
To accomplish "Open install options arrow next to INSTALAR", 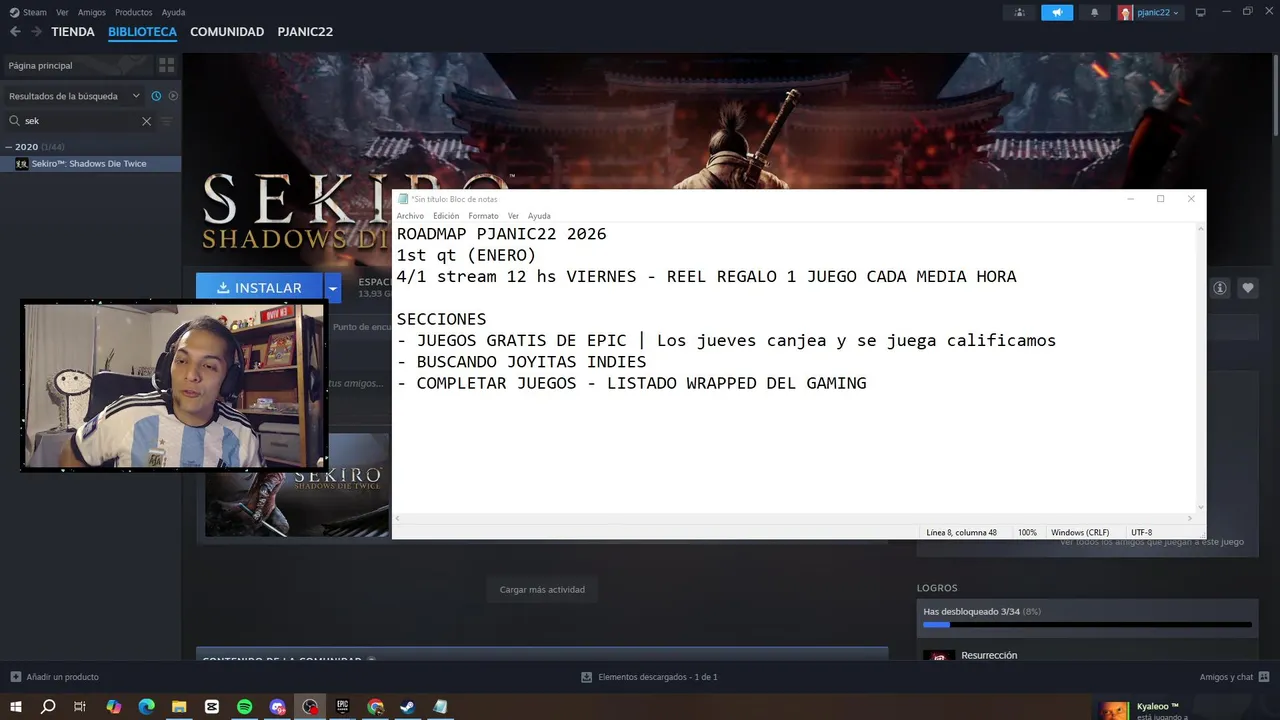I will point(333,288).
